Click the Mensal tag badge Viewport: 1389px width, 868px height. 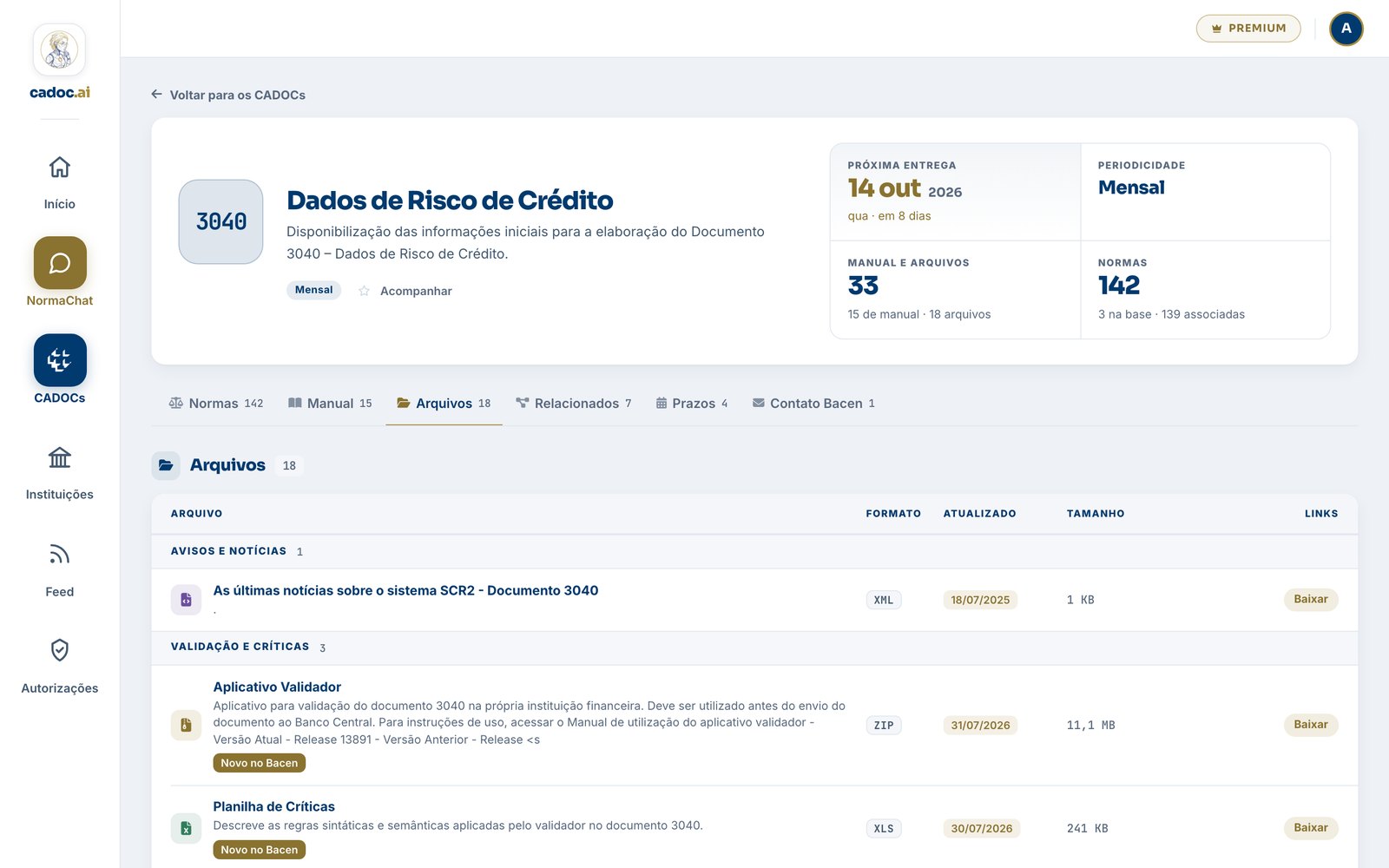313,290
